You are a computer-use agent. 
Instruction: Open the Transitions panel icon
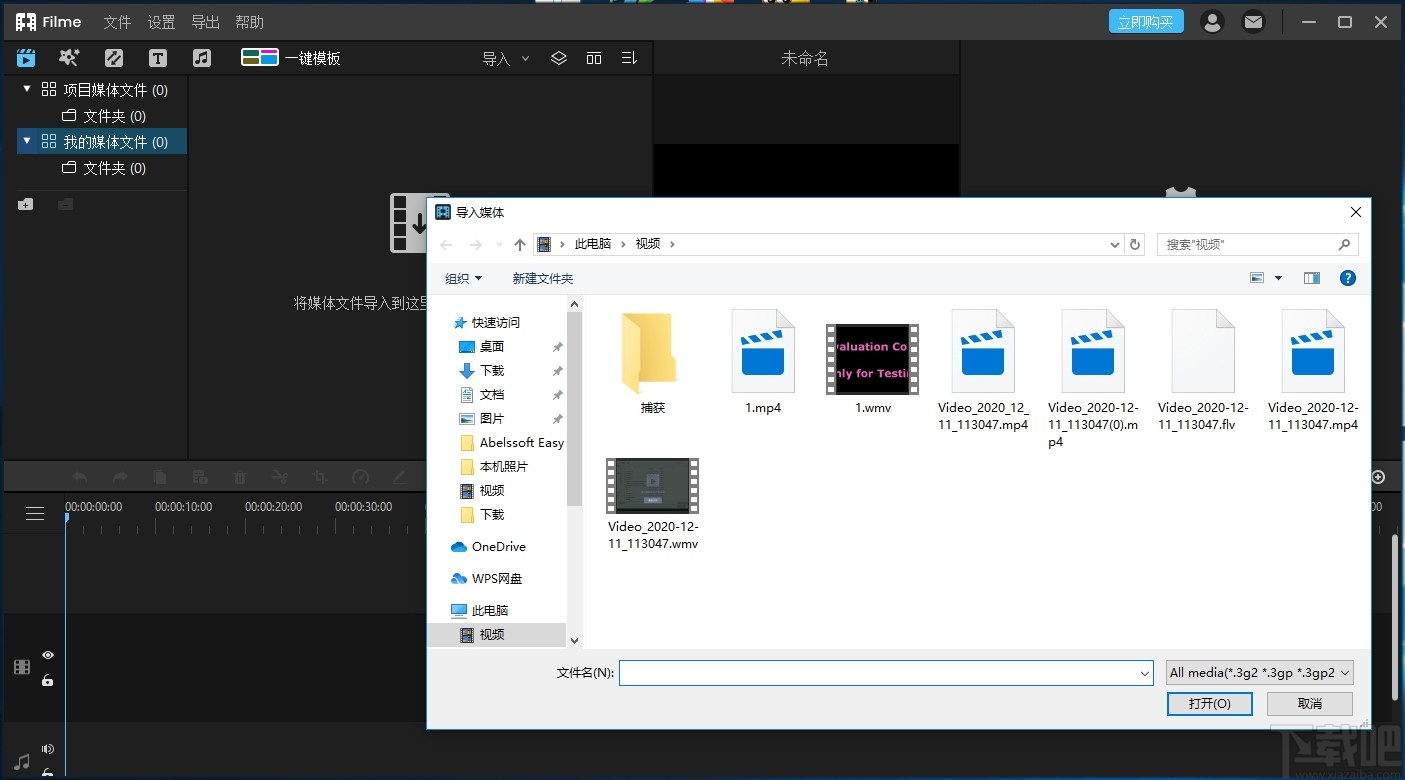point(113,57)
